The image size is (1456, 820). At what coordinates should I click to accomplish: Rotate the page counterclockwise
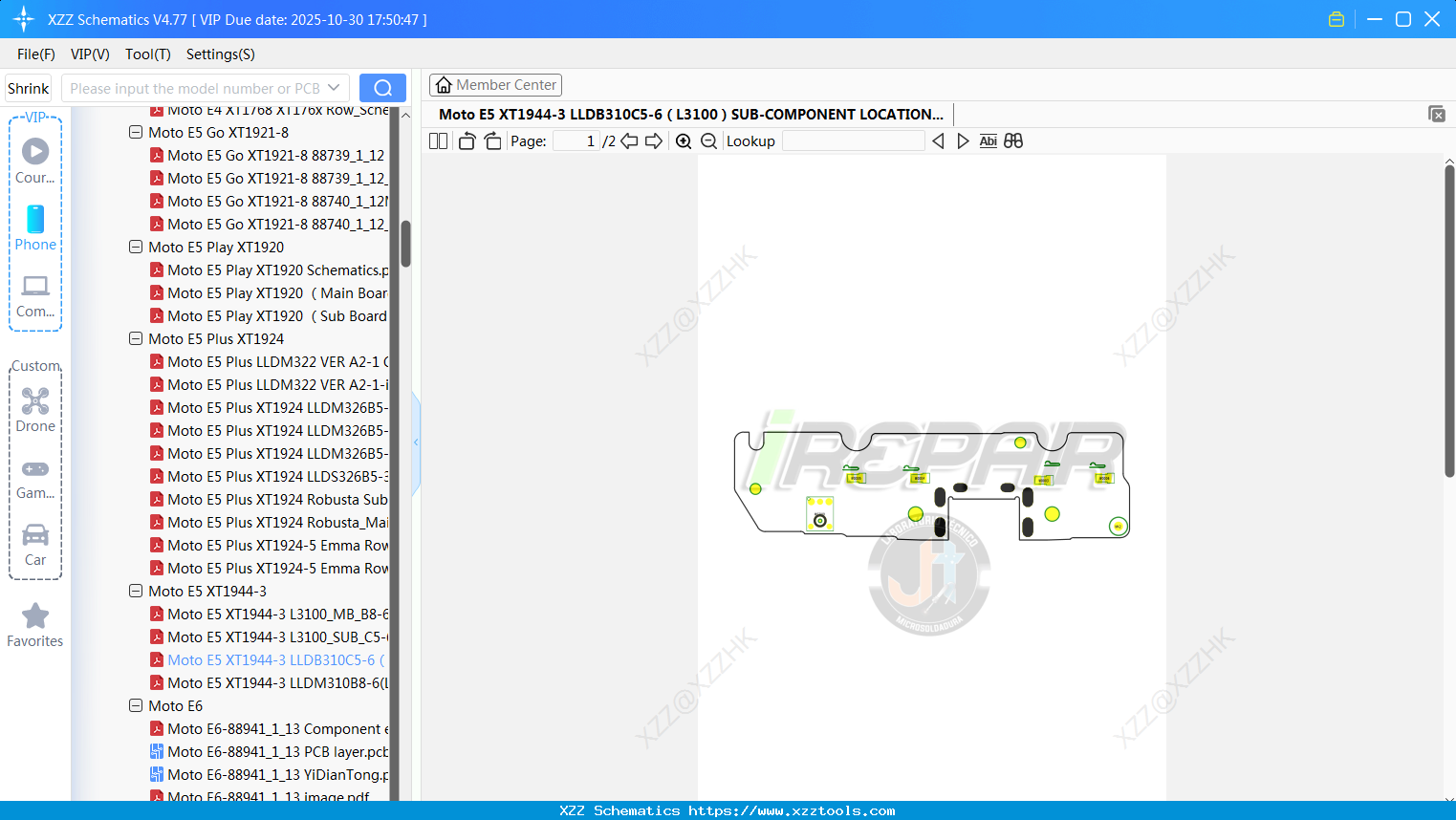[x=467, y=141]
